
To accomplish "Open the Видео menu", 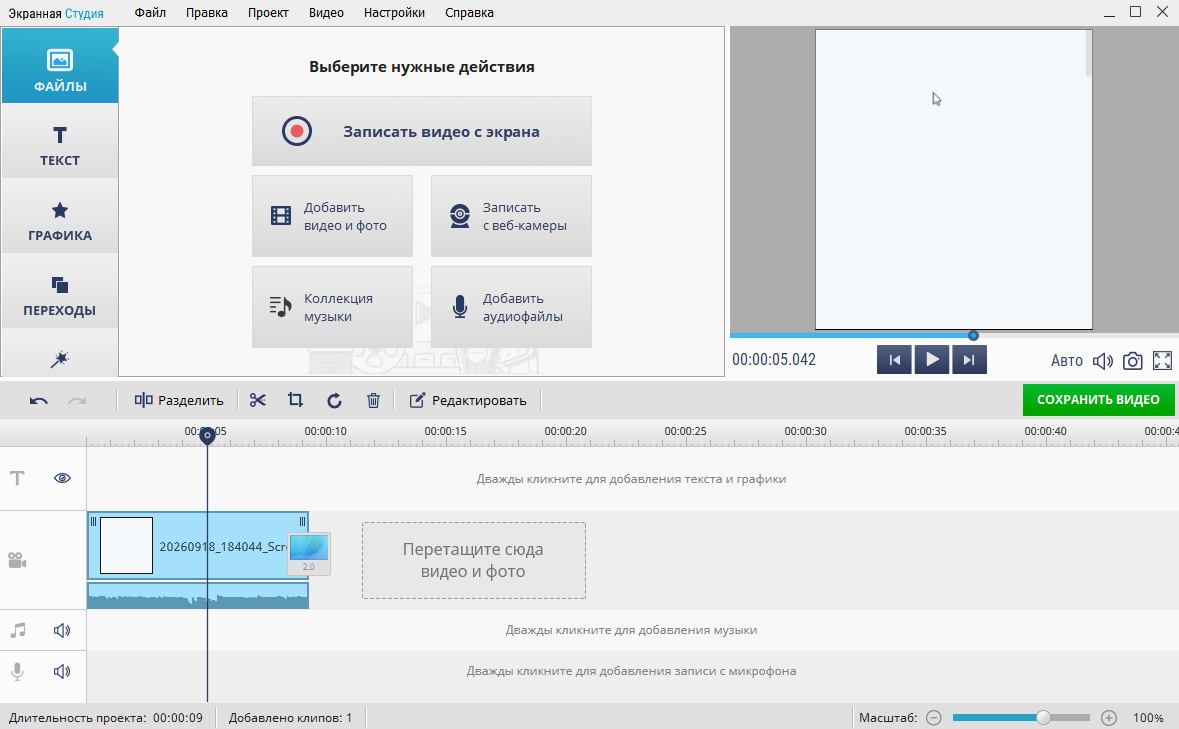I will click(x=326, y=13).
